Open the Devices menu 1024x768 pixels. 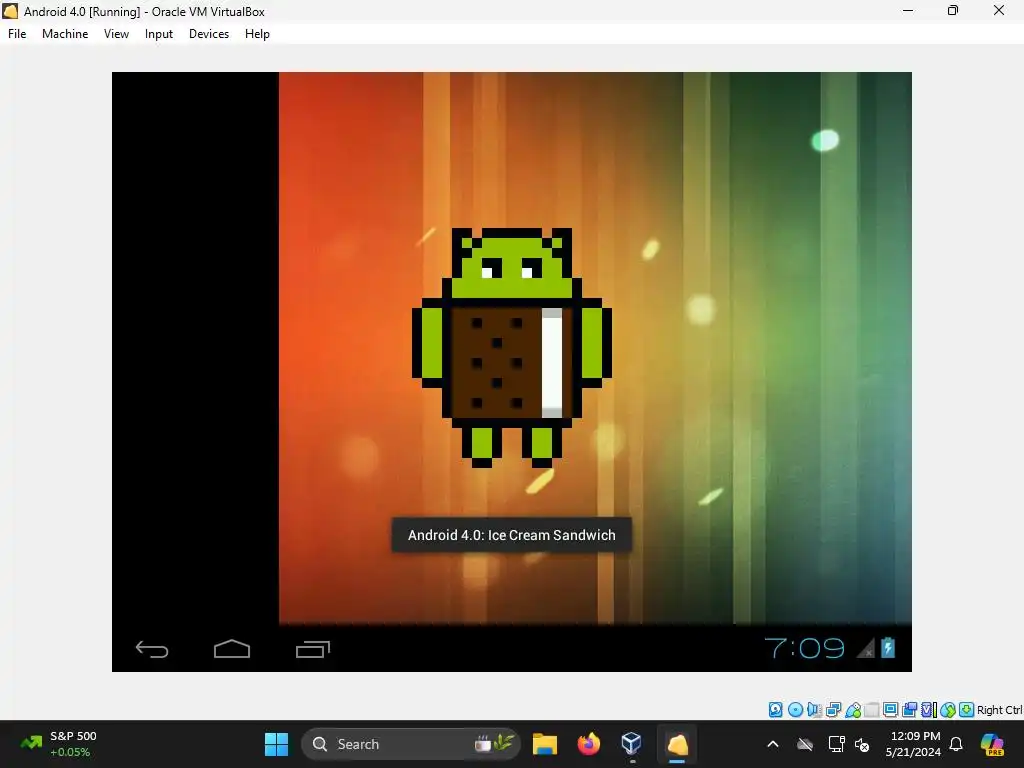click(x=209, y=34)
